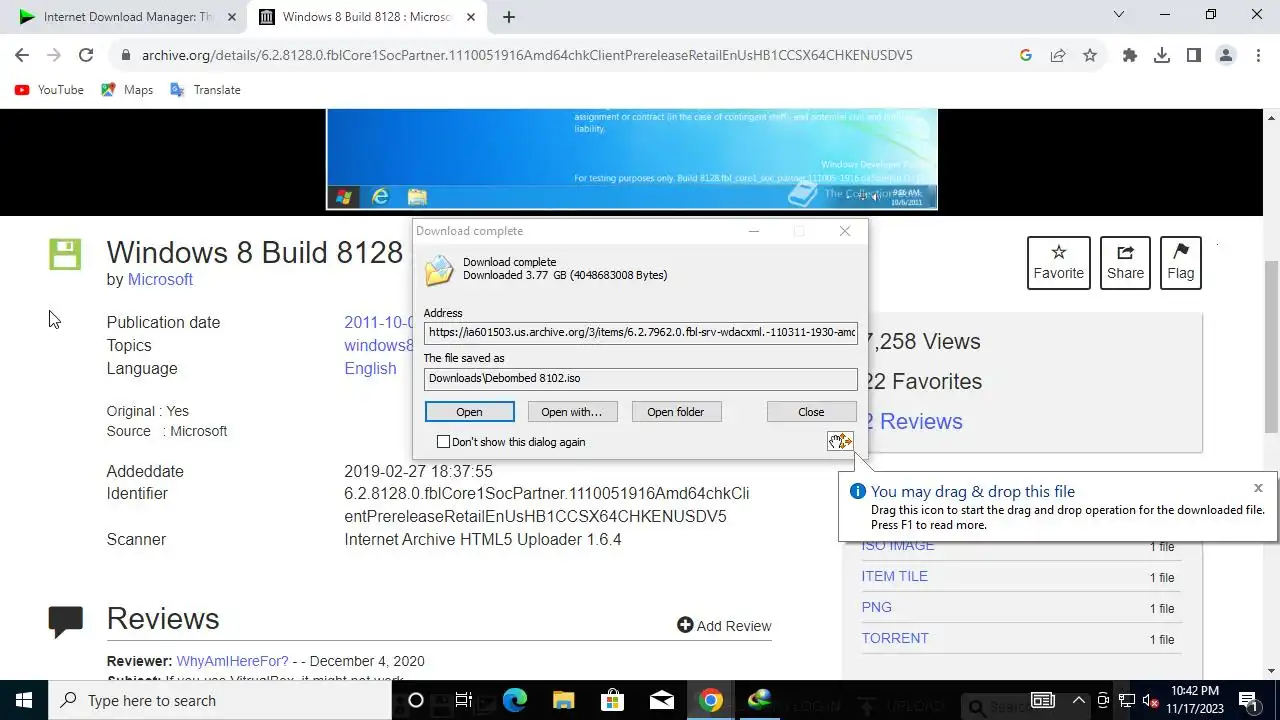This screenshot has height=720, width=1280.
Task: Open the notification center icon
Action: pyautogui.click(x=1248, y=700)
